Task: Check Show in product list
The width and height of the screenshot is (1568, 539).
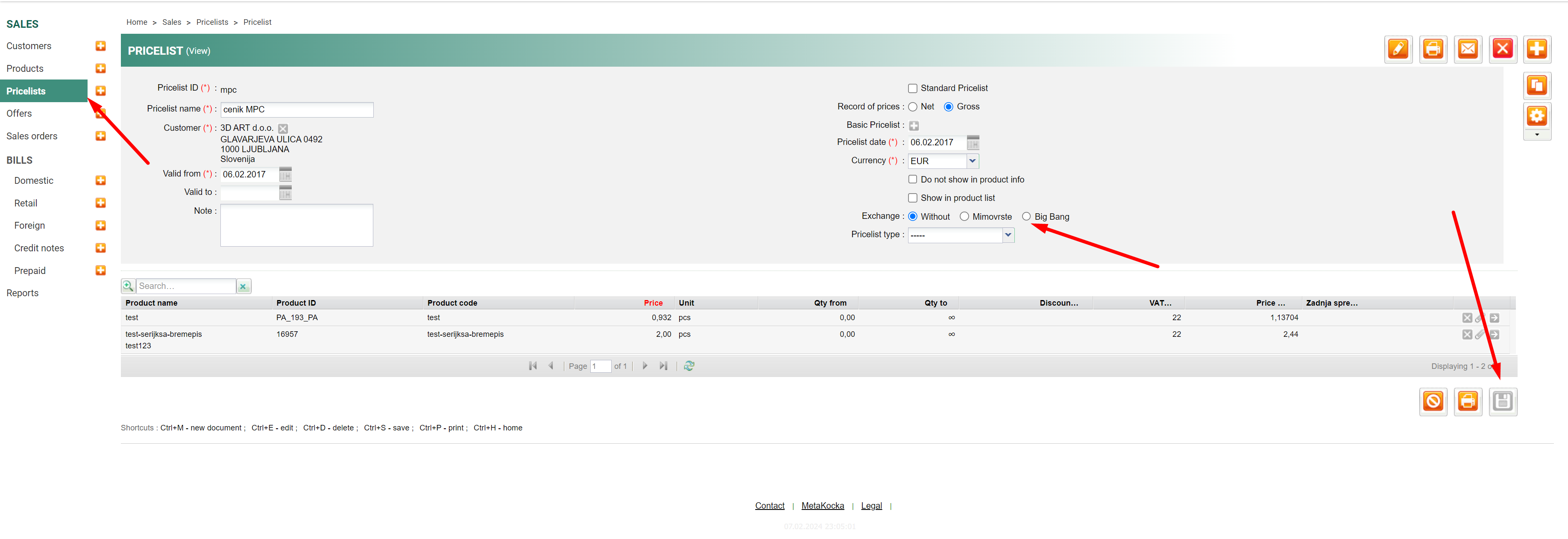Action: point(912,199)
